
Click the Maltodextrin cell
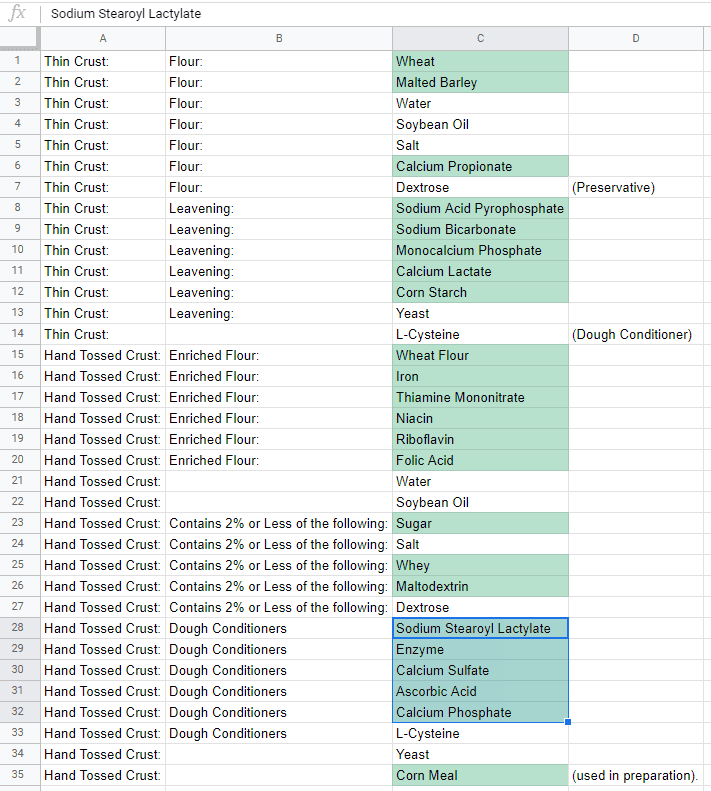click(x=480, y=586)
